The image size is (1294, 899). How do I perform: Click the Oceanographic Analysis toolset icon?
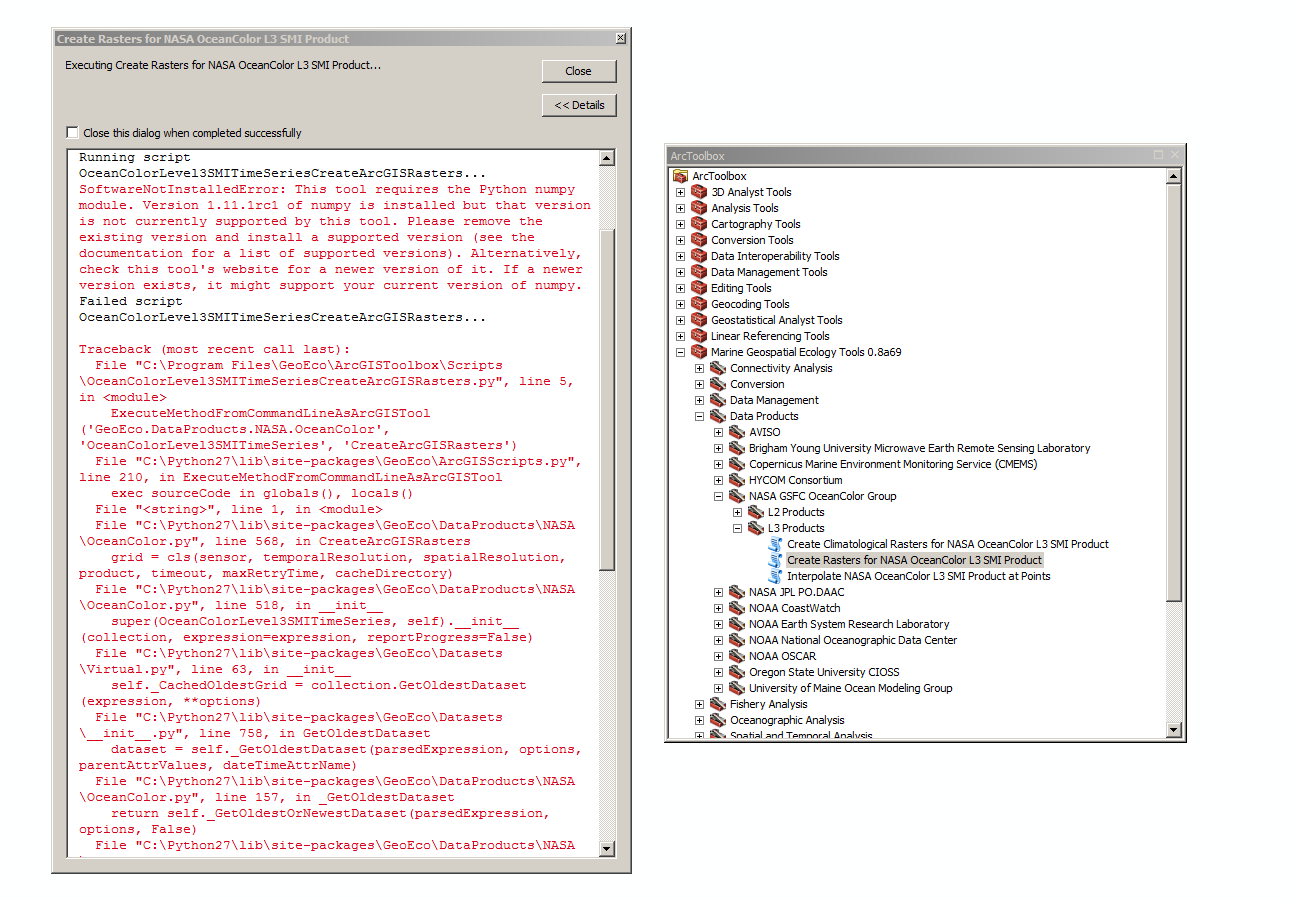(x=718, y=720)
